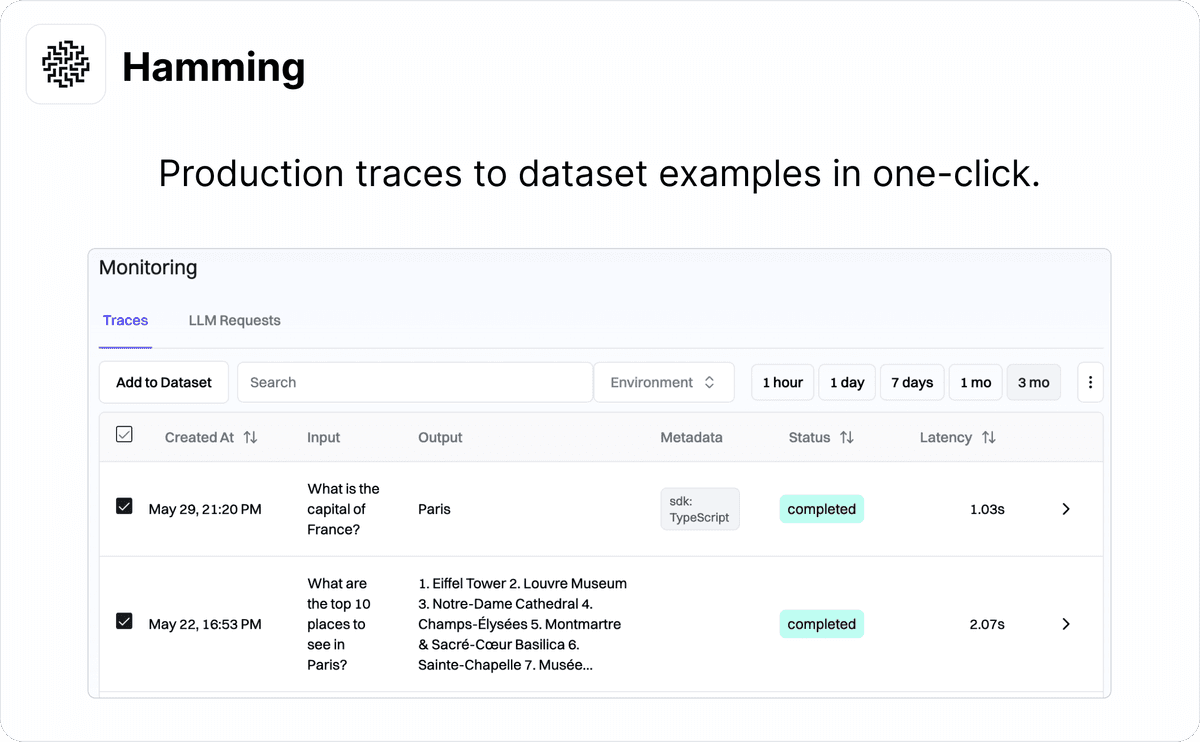Image resolution: width=1200 pixels, height=742 pixels.
Task: Sort traces using the Created At sort icon
Action: [248, 437]
